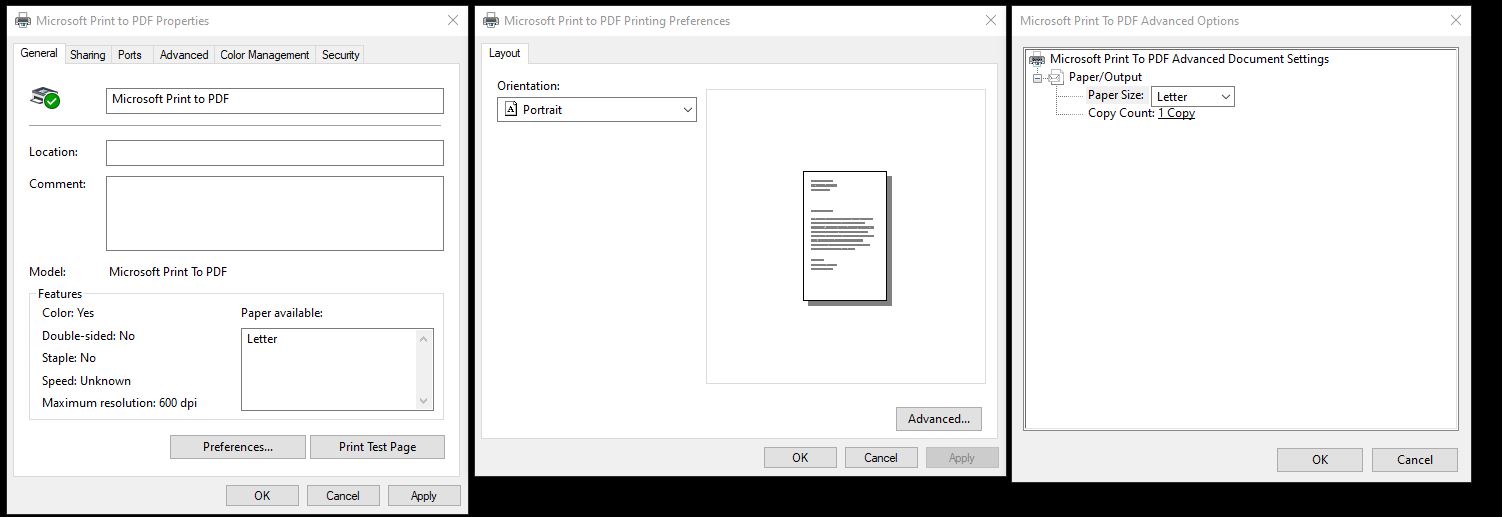The image size is (1502, 517).
Task: Click the Location input field
Action: [275, 152]
